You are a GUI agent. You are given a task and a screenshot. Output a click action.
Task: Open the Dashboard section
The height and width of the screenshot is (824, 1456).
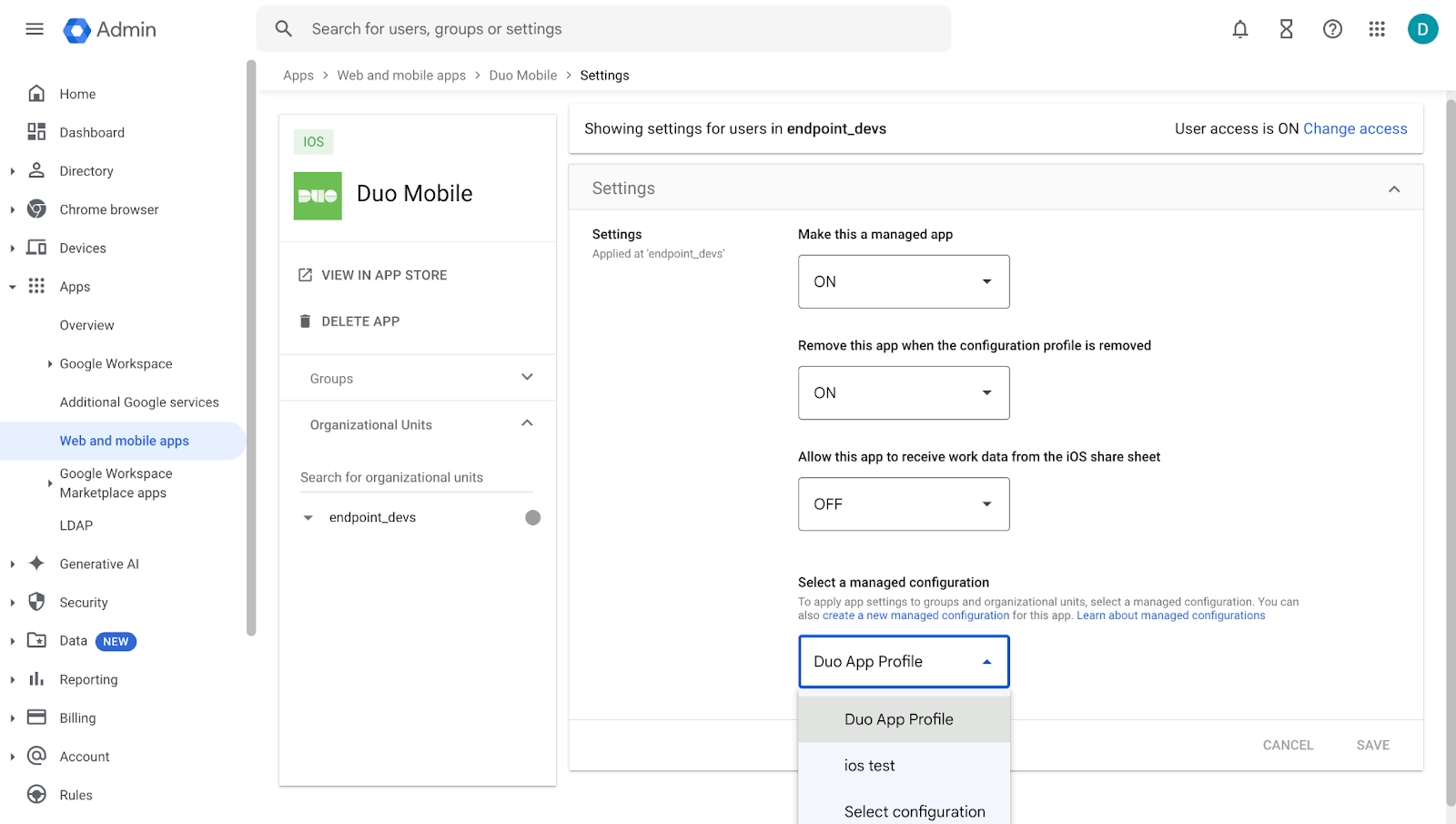92,132
